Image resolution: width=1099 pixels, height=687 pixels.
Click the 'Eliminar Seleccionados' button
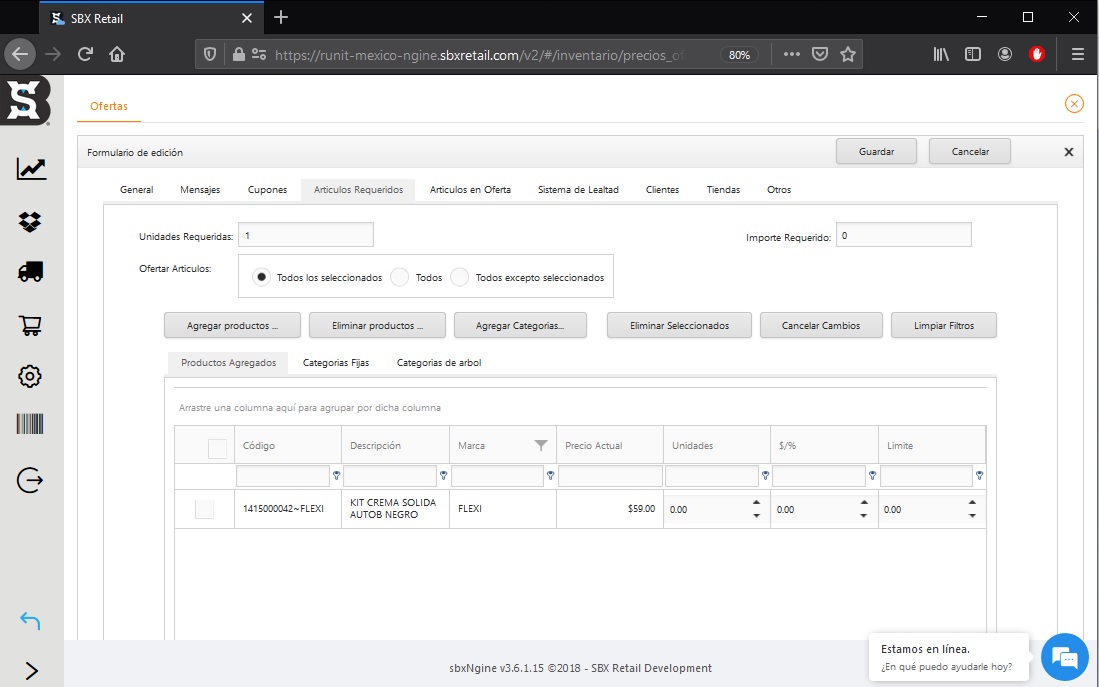(x=679, y=325)
